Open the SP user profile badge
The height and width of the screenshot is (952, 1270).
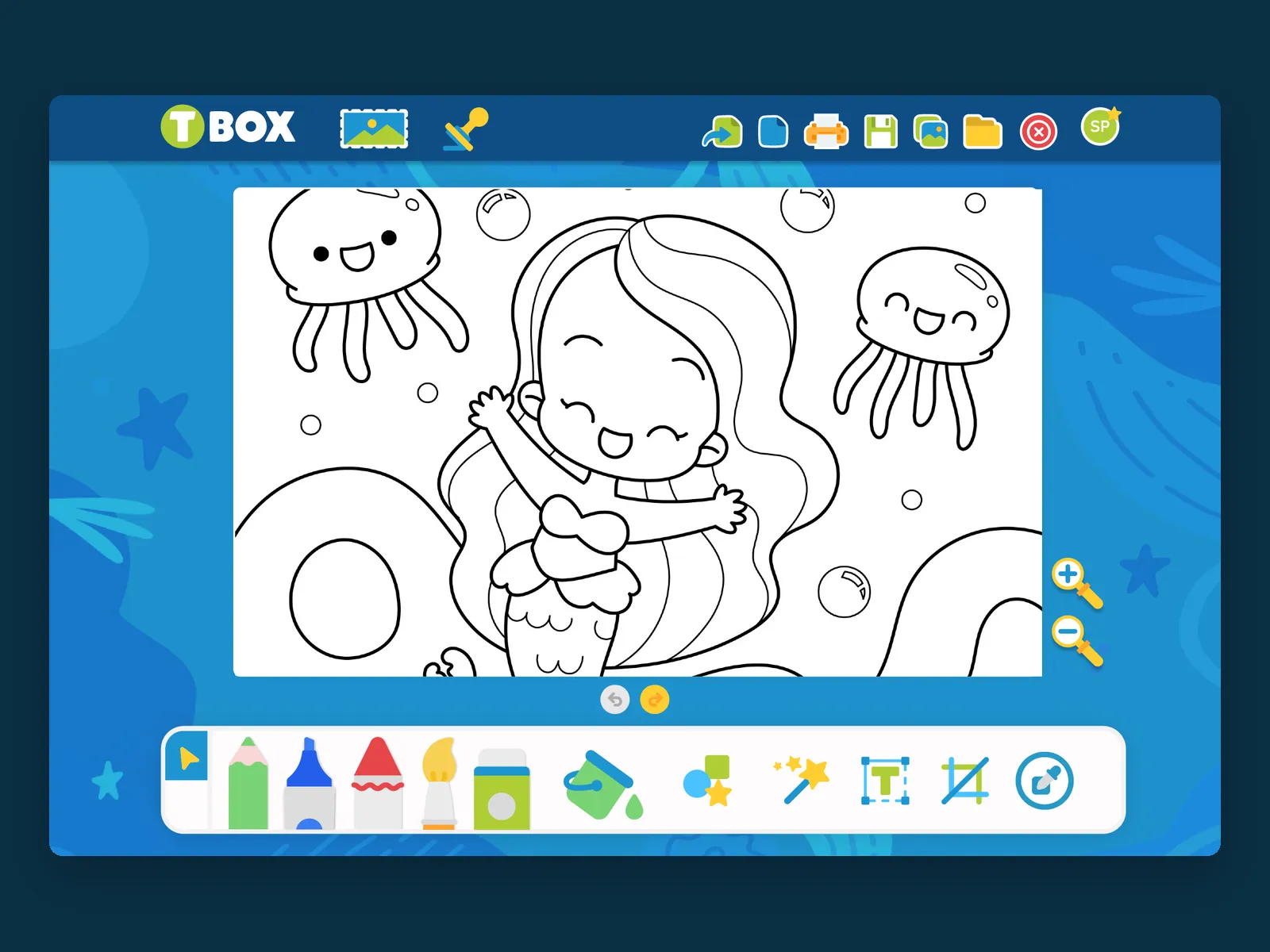click(x=1101, y=126)
